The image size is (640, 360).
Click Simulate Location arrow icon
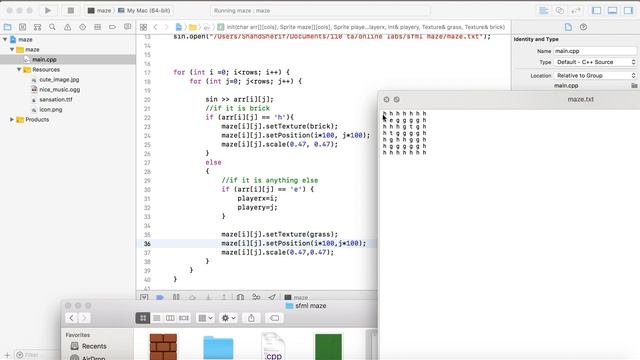point(272,298)
